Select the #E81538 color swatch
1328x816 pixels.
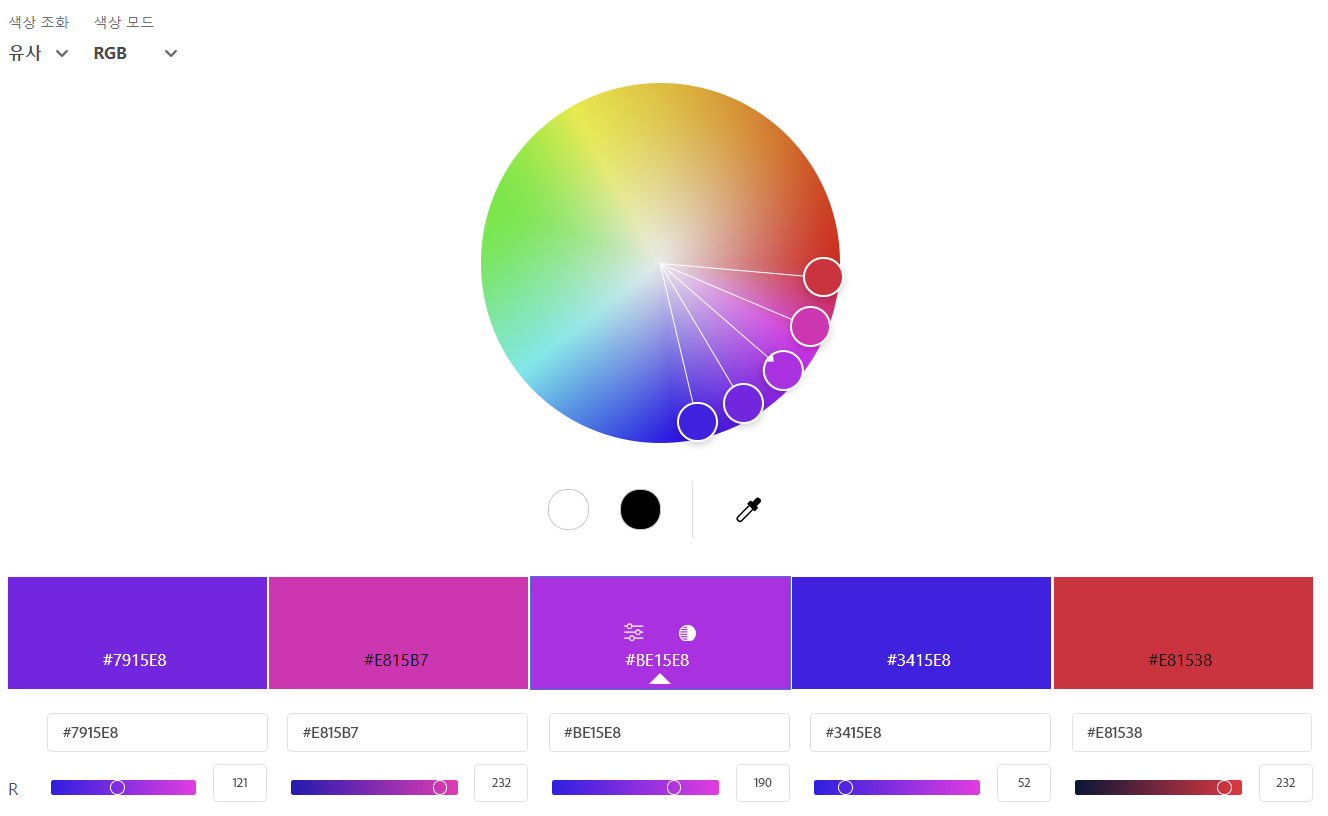(1183, 632)
